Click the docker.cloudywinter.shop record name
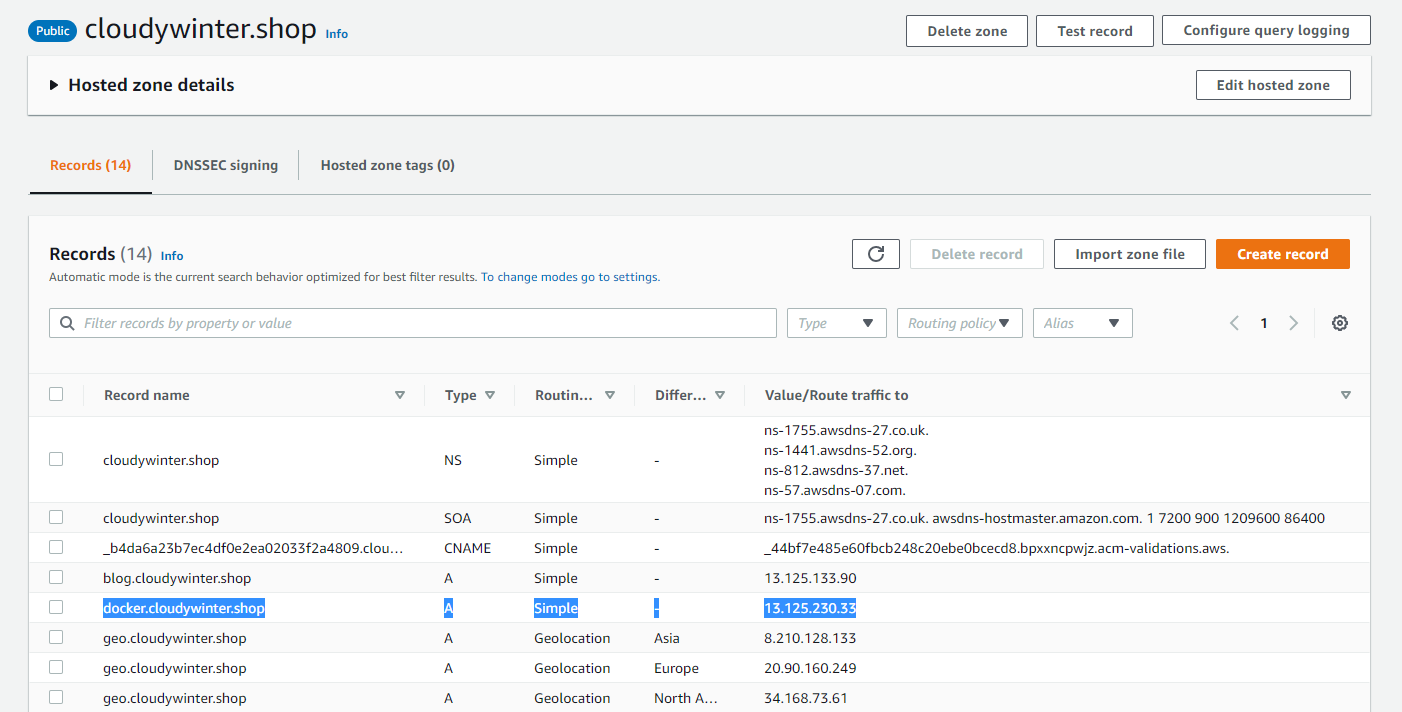Screen dimensions: 1402x712 coord(184,608)
